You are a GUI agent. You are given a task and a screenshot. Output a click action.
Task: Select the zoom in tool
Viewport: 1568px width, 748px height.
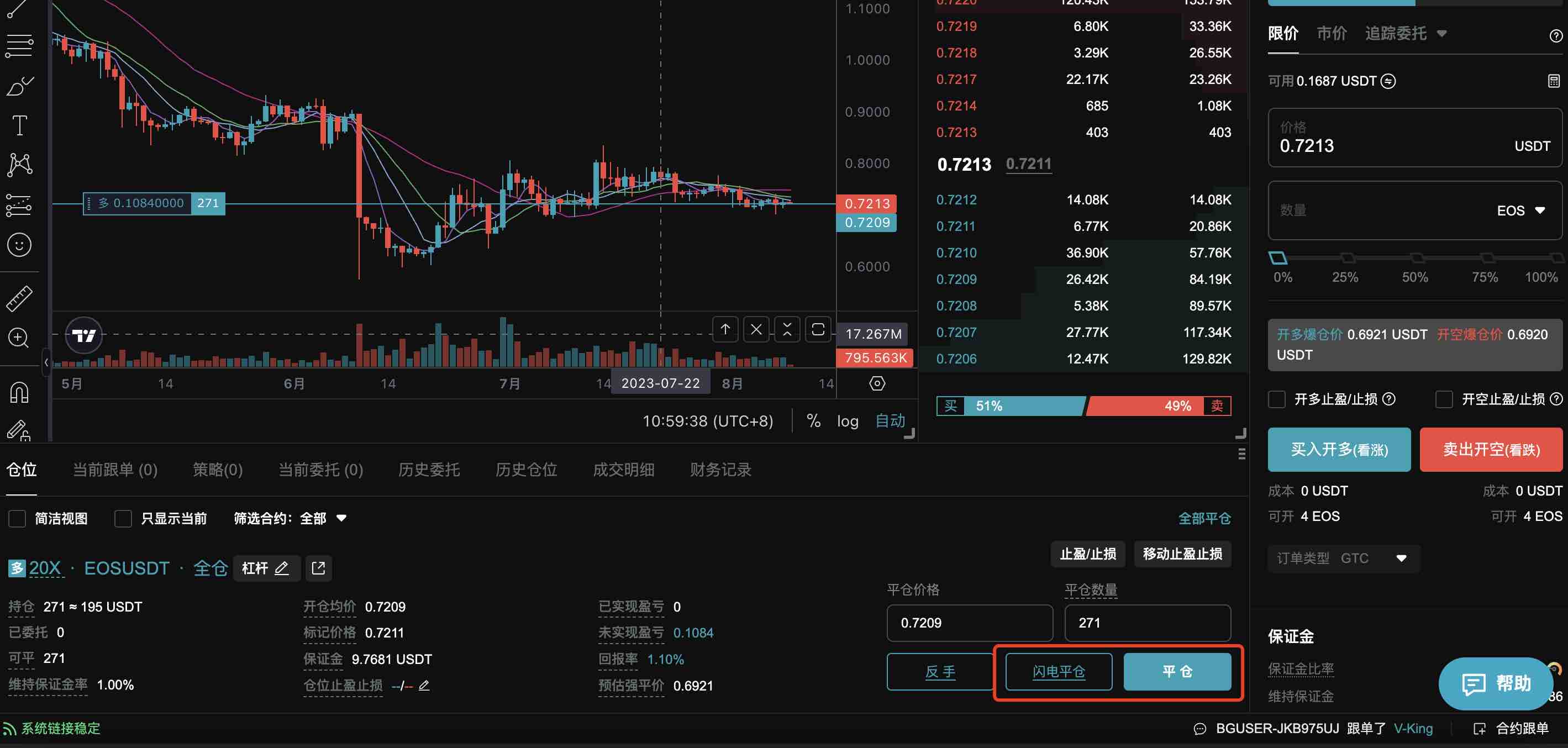click(18, 338)
